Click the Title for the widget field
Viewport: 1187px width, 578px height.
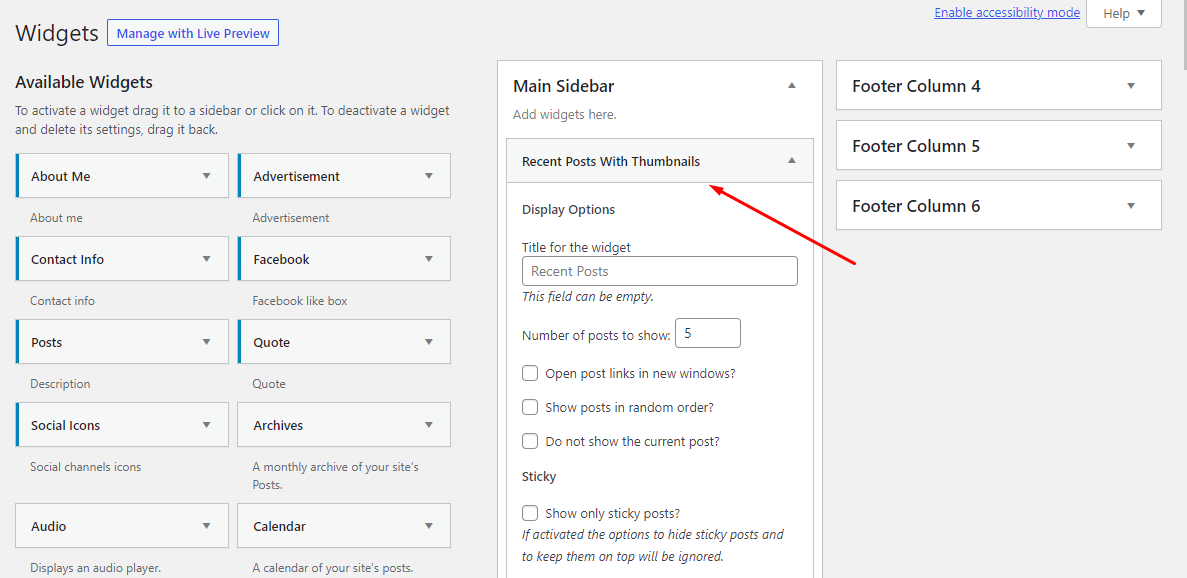click(x=659, y=271)
